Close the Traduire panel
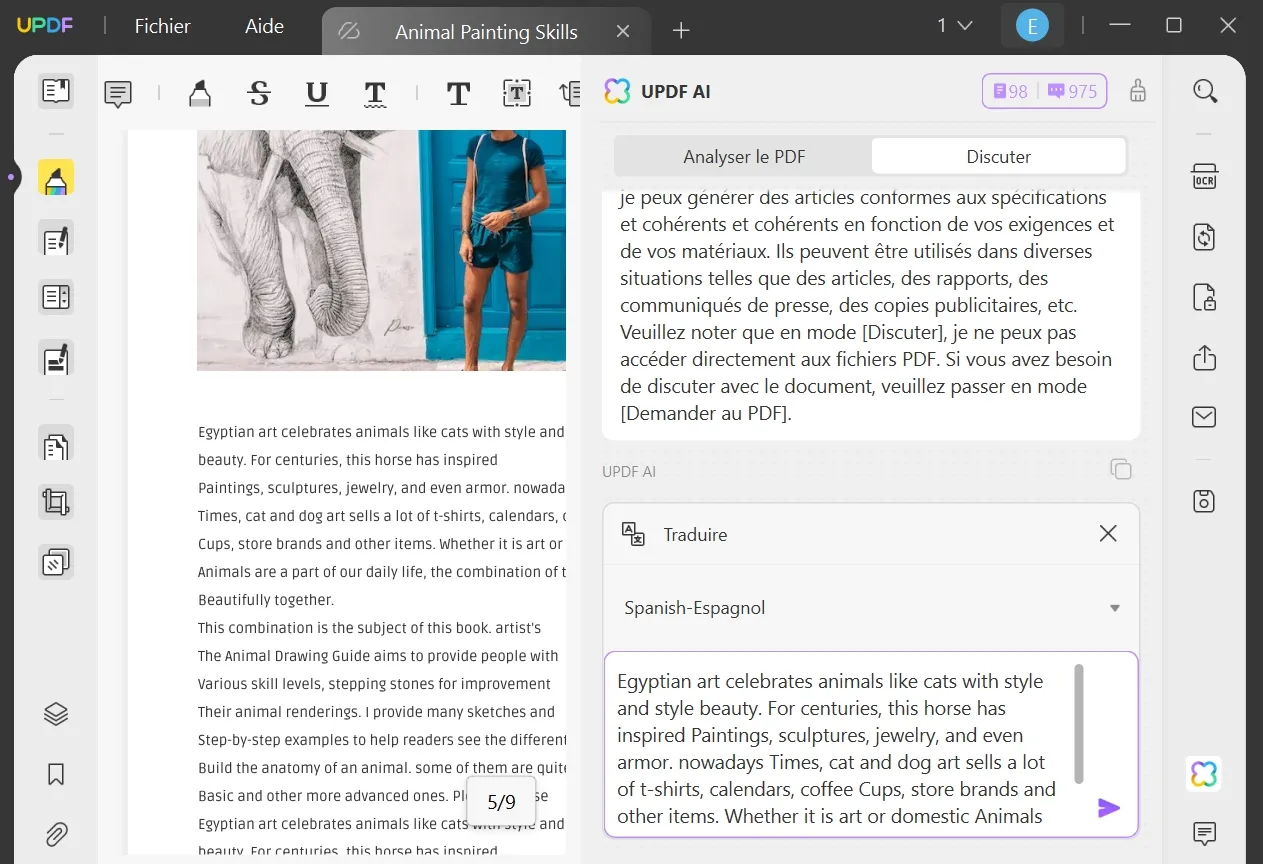The image size is (1263, 864). 1107,533
